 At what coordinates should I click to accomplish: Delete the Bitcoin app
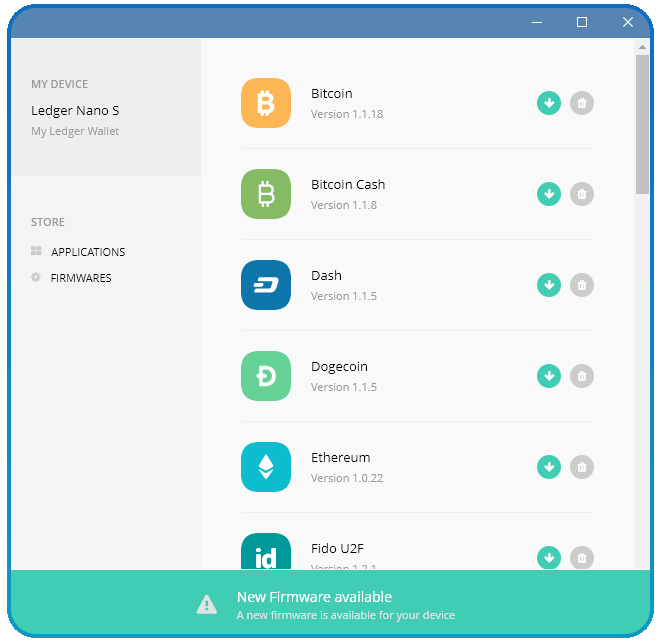coord(582,103)
